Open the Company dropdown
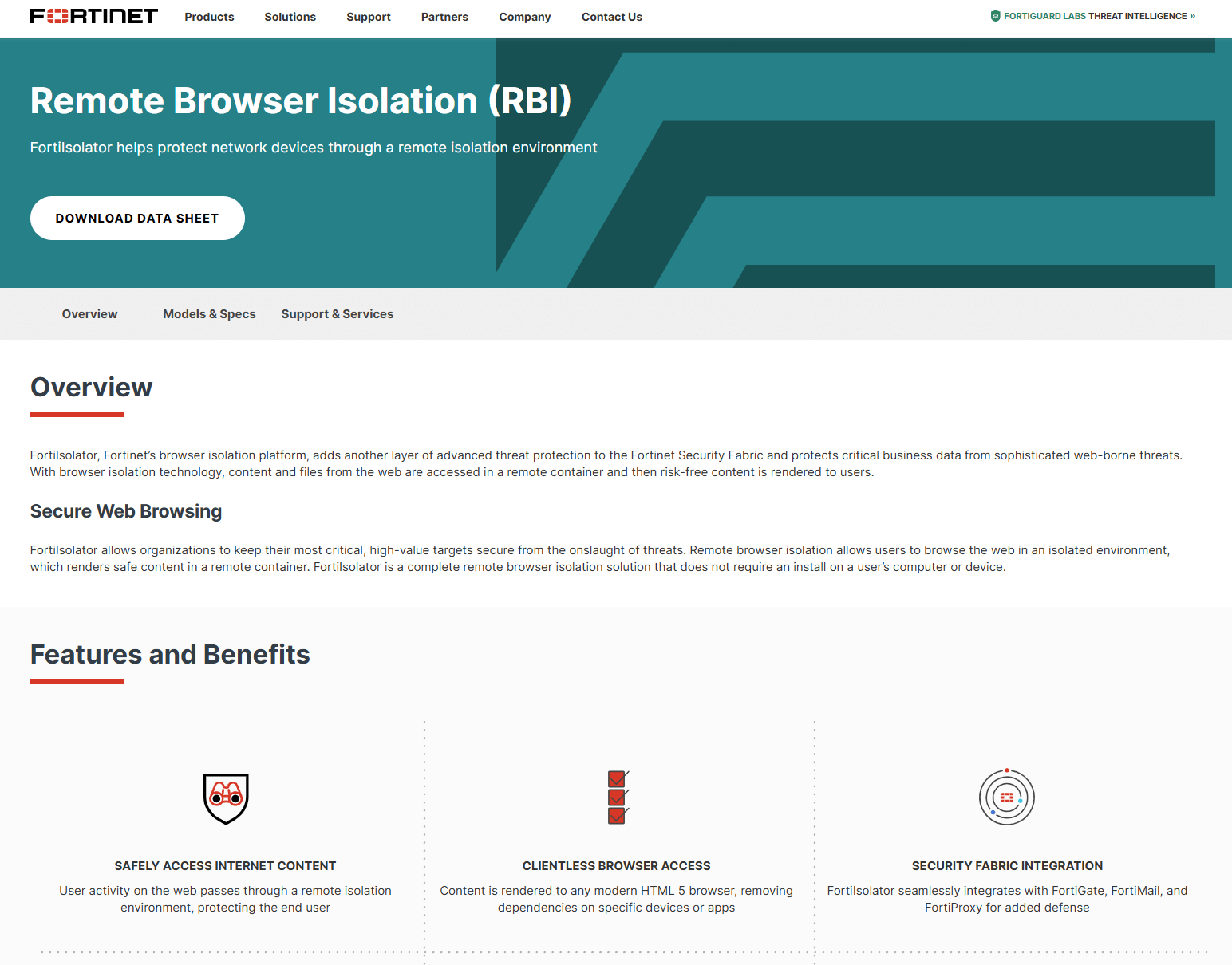 point(524,17)
